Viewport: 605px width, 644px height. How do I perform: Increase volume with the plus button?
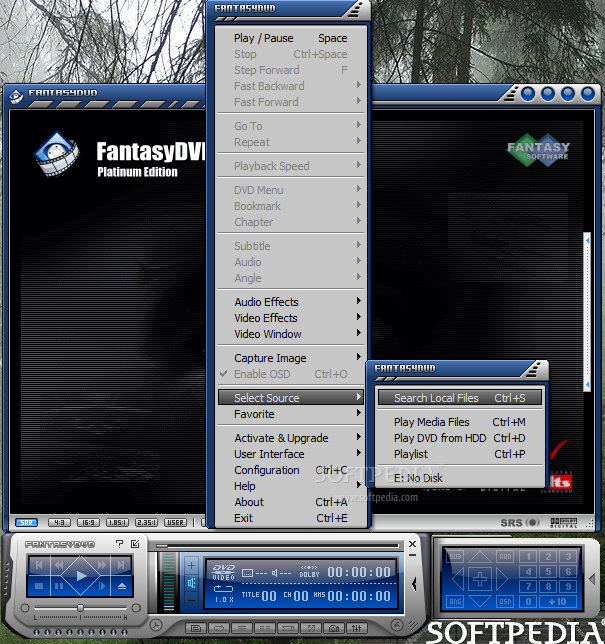click(191, 566)
